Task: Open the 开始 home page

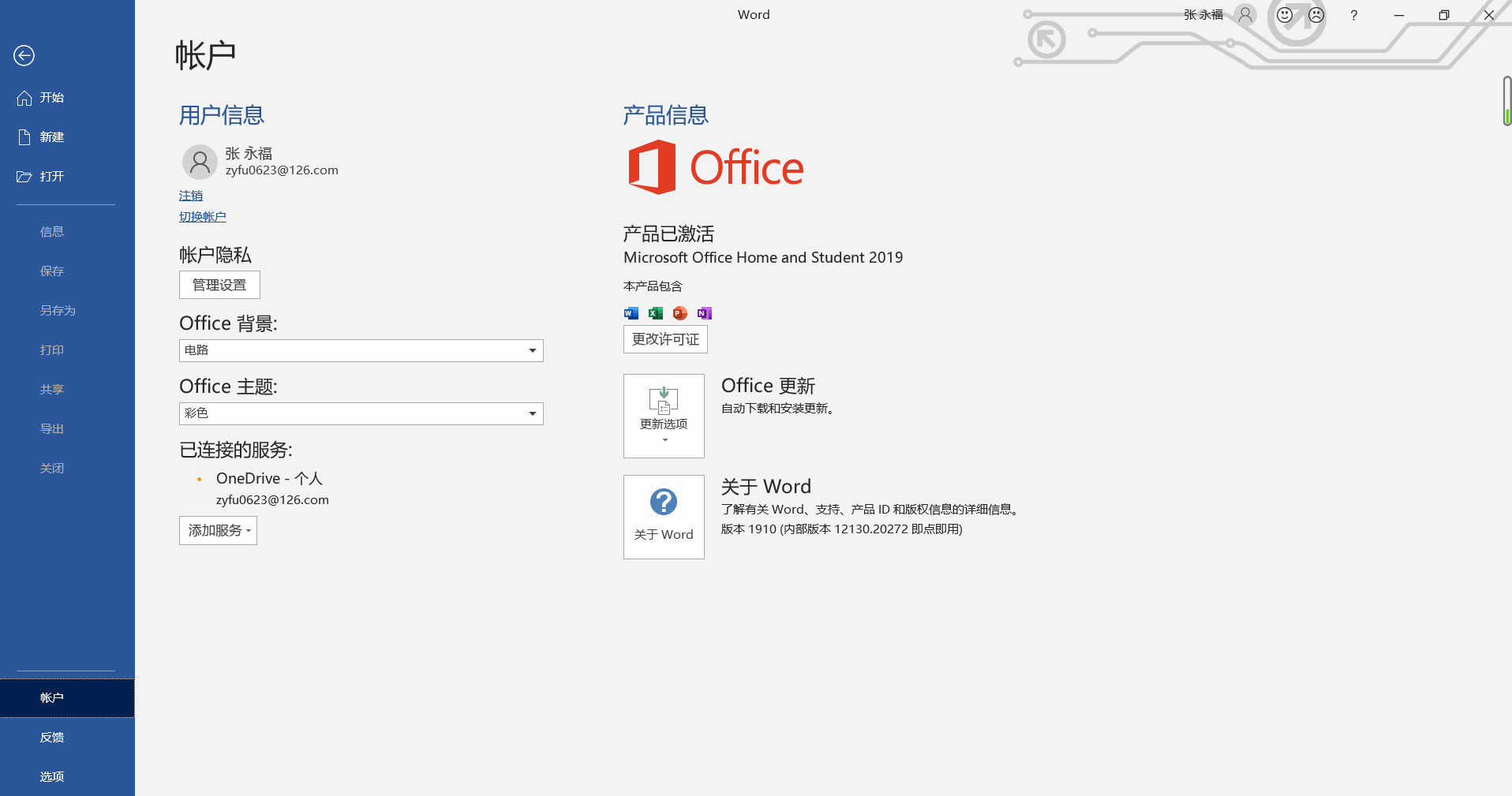Action: 67,98
